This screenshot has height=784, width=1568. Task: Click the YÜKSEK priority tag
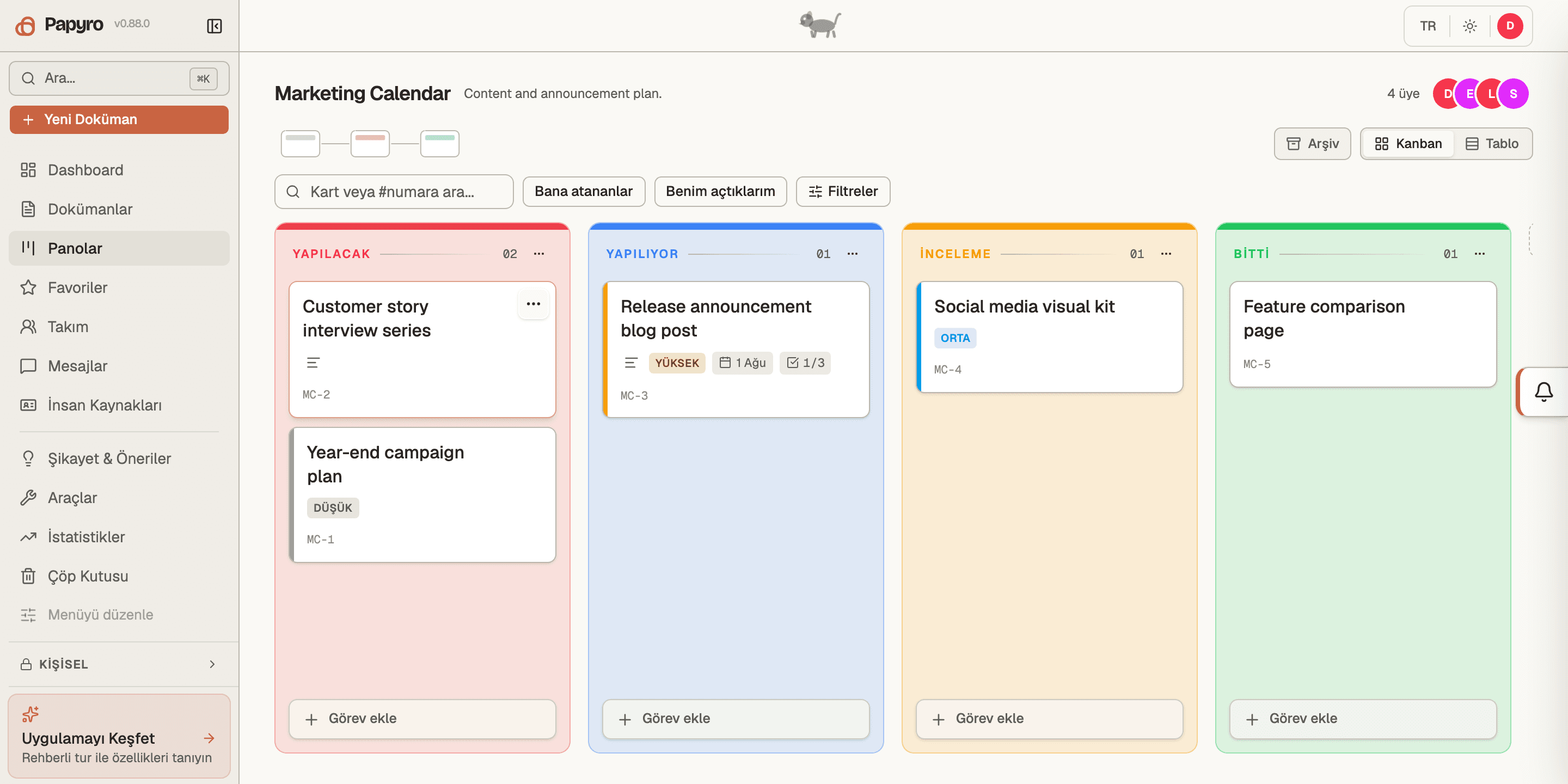[677, 363]
